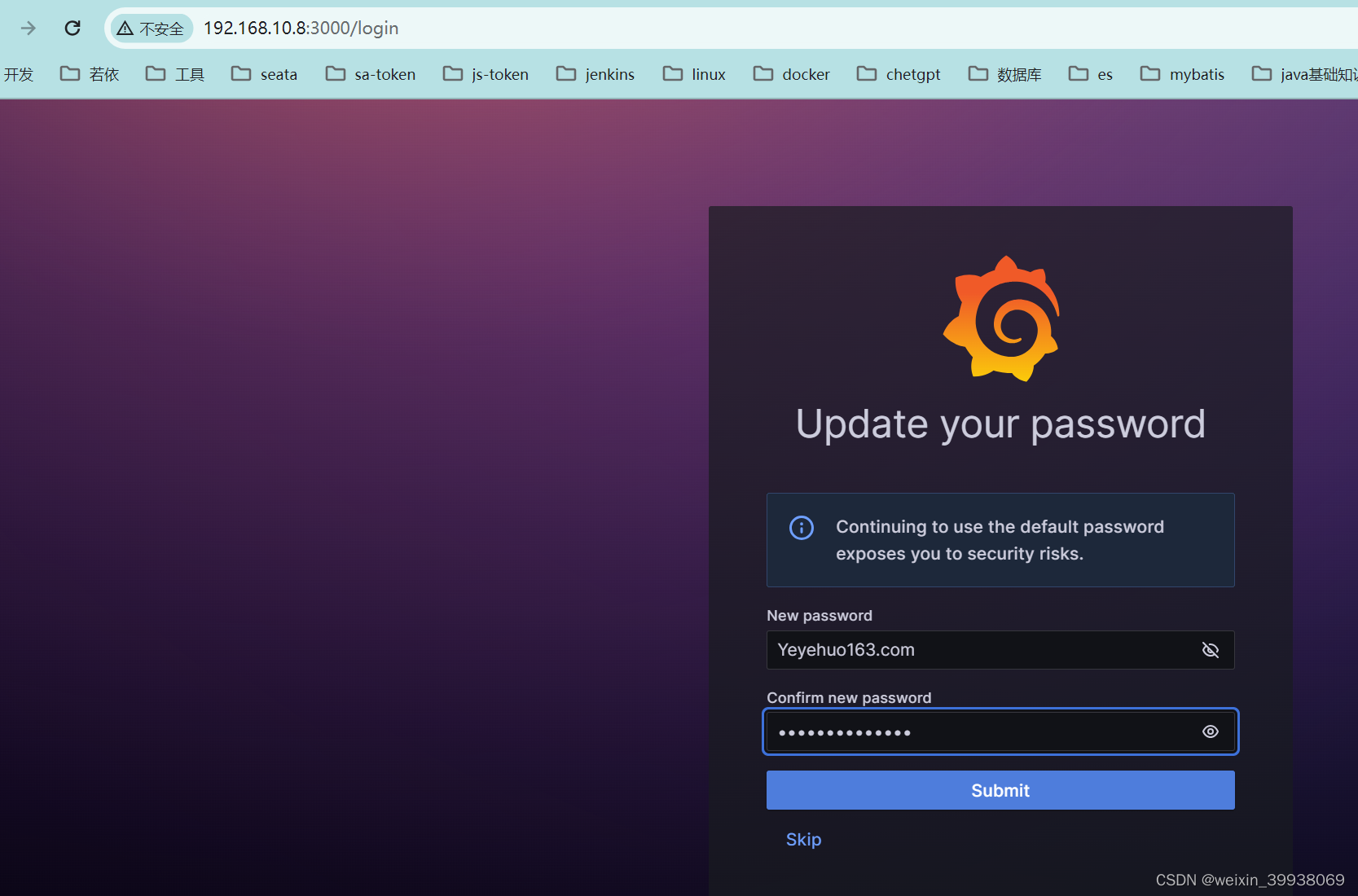
Task: Open the docker bookmark folder
Action: point(792,74)
